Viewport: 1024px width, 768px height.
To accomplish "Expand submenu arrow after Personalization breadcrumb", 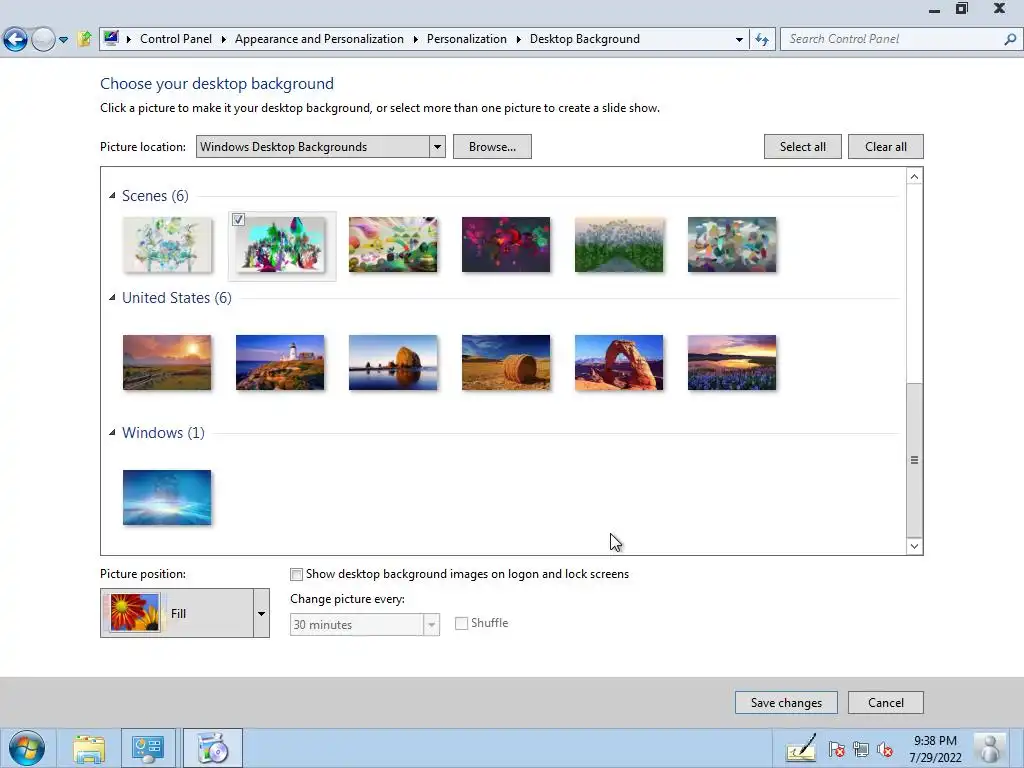I will [519, 39].
